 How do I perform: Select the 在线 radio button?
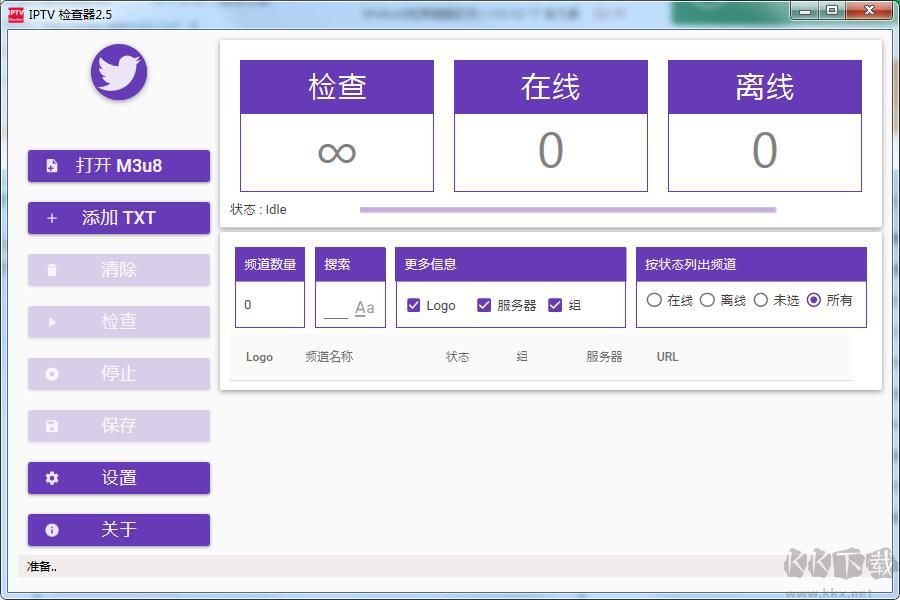[x=655, y=298]
